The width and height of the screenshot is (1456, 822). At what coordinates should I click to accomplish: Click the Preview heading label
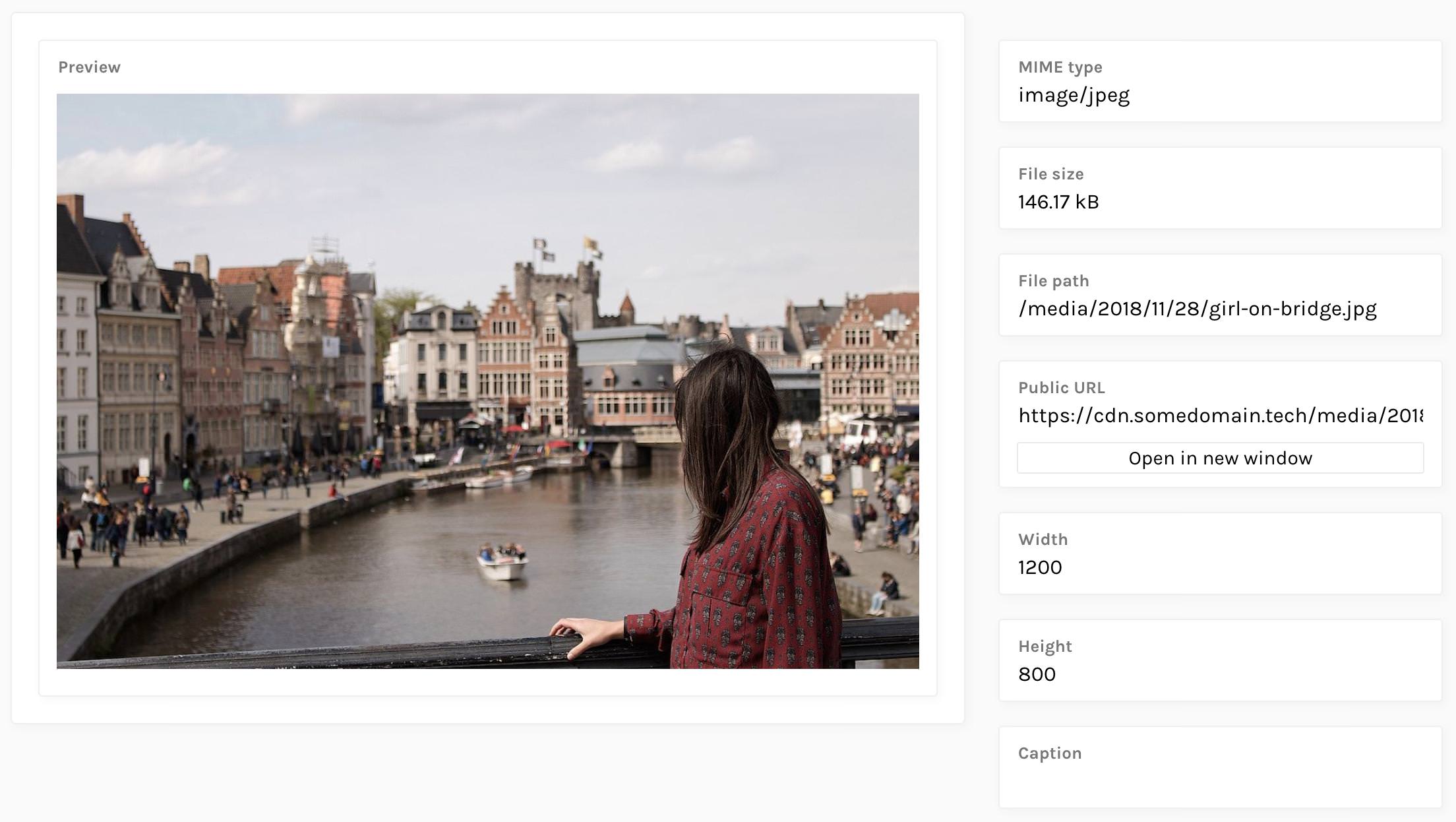click(x=89, y=67)
